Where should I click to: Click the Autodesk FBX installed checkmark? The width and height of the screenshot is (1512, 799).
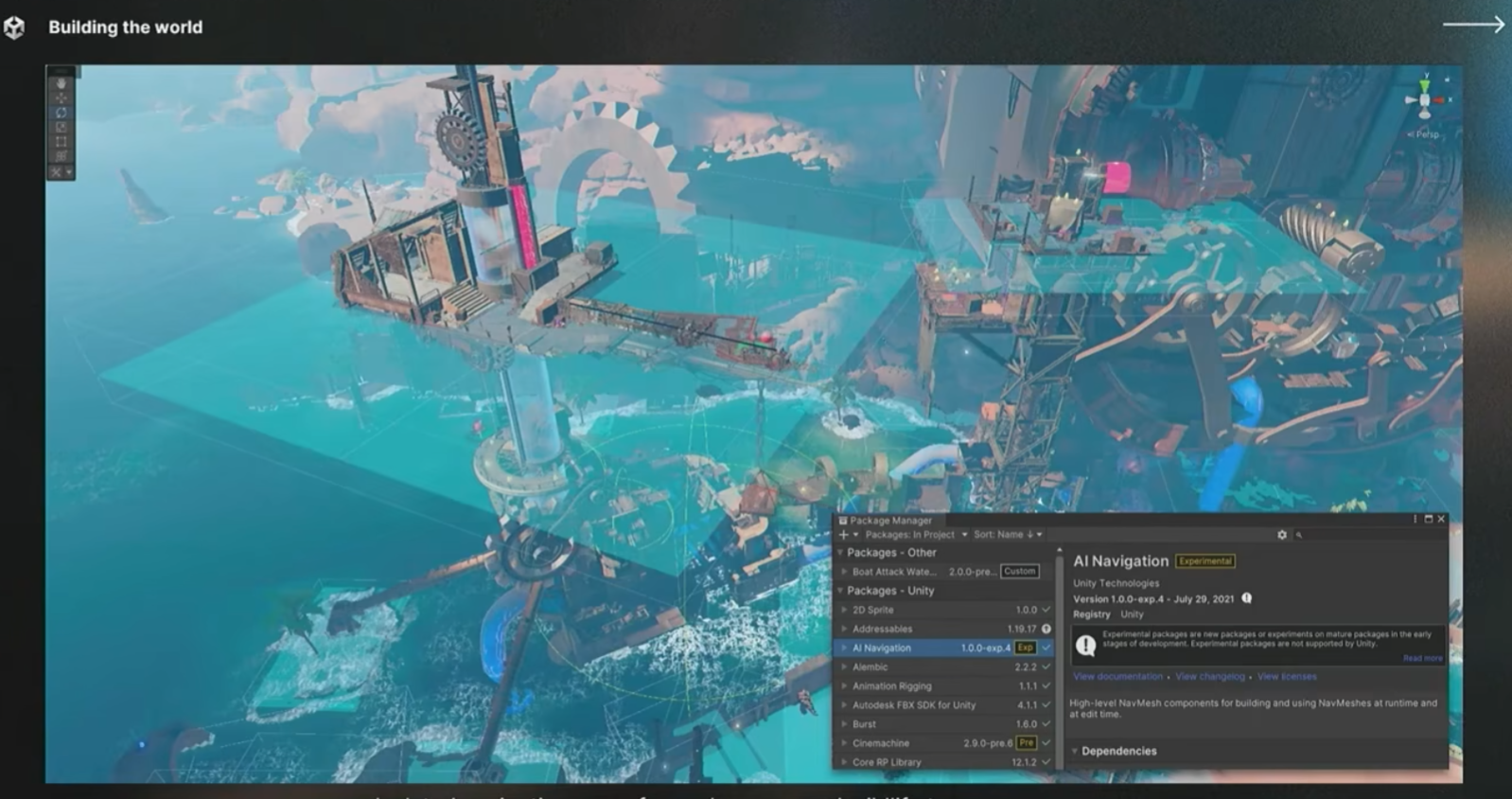1046,705
